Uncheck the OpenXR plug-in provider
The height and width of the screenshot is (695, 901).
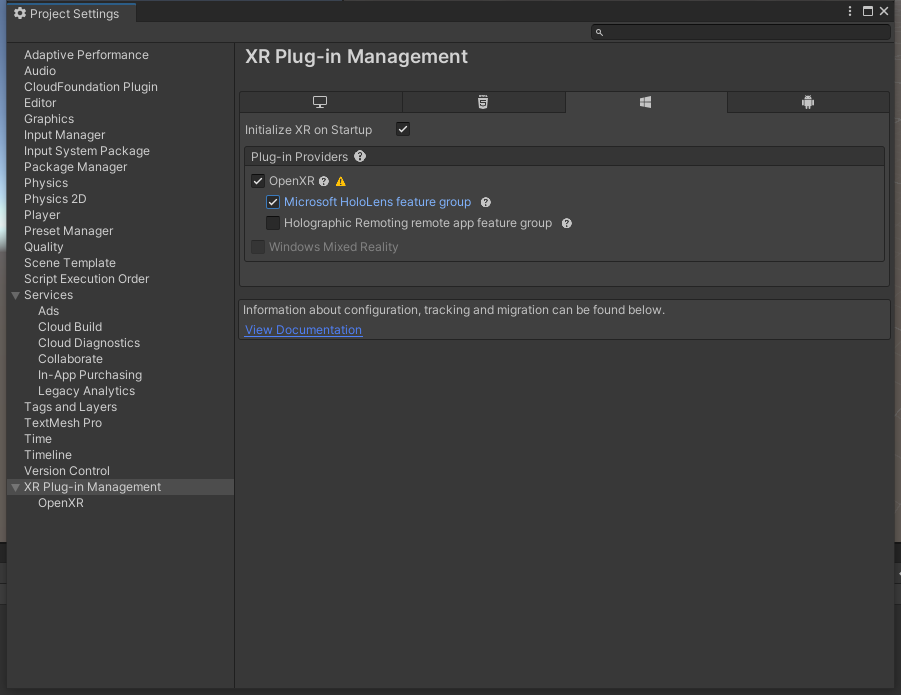[x=258, y=182]
